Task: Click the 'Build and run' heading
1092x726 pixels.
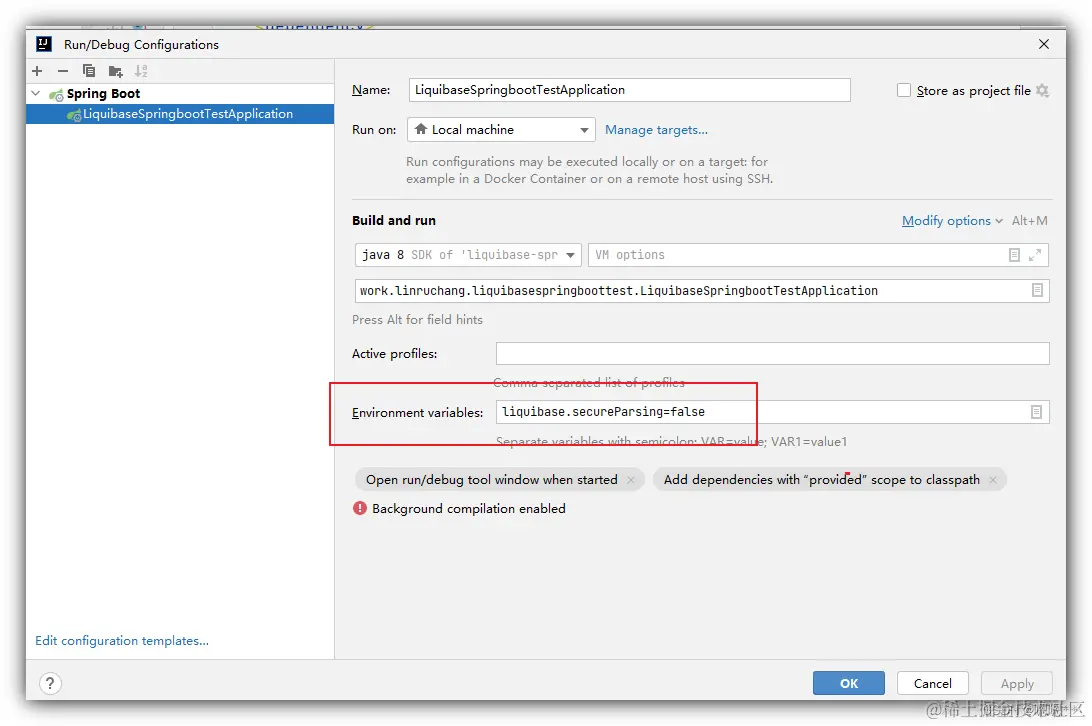Action: click(x=393, y=220)
